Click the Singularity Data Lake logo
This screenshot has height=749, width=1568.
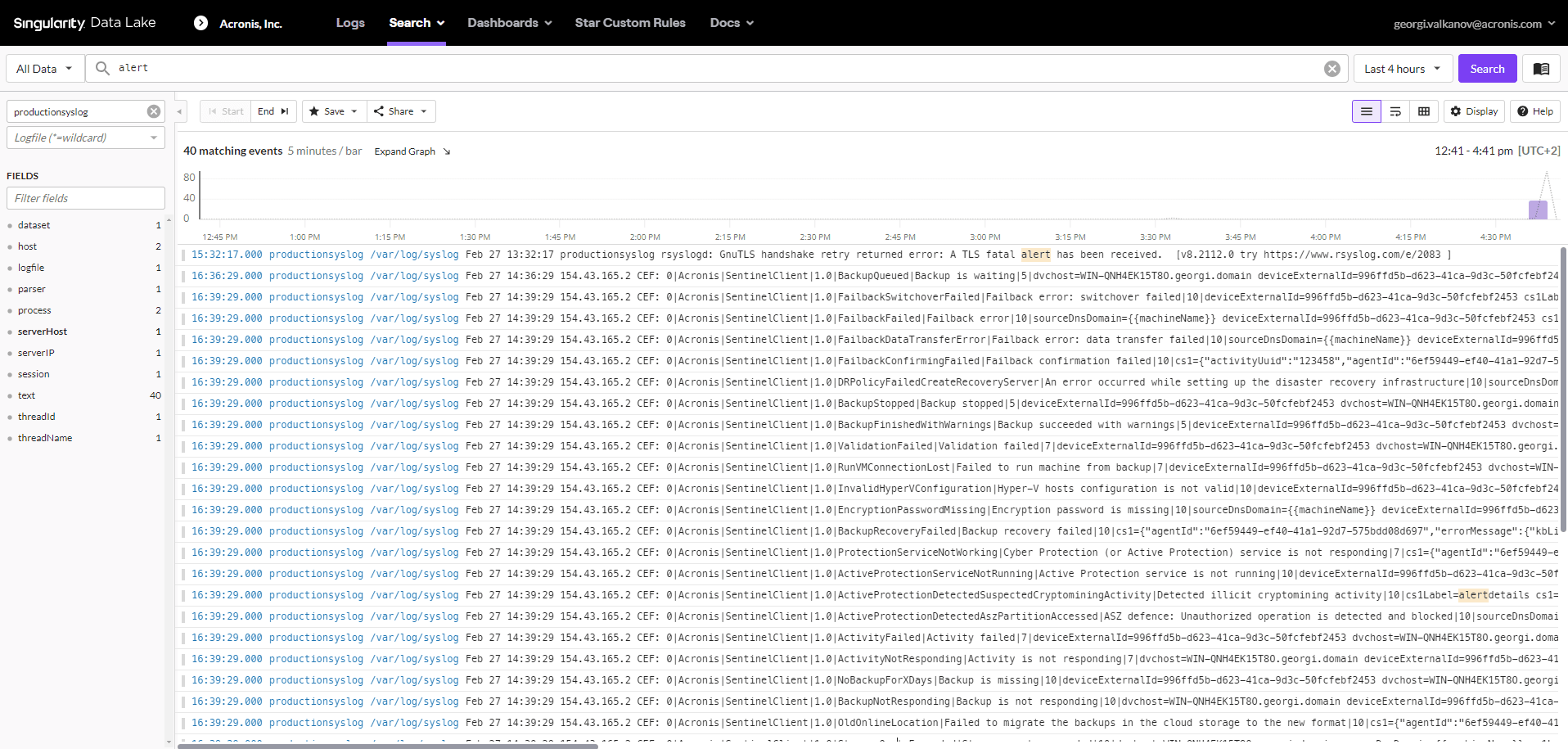point(84,23)
